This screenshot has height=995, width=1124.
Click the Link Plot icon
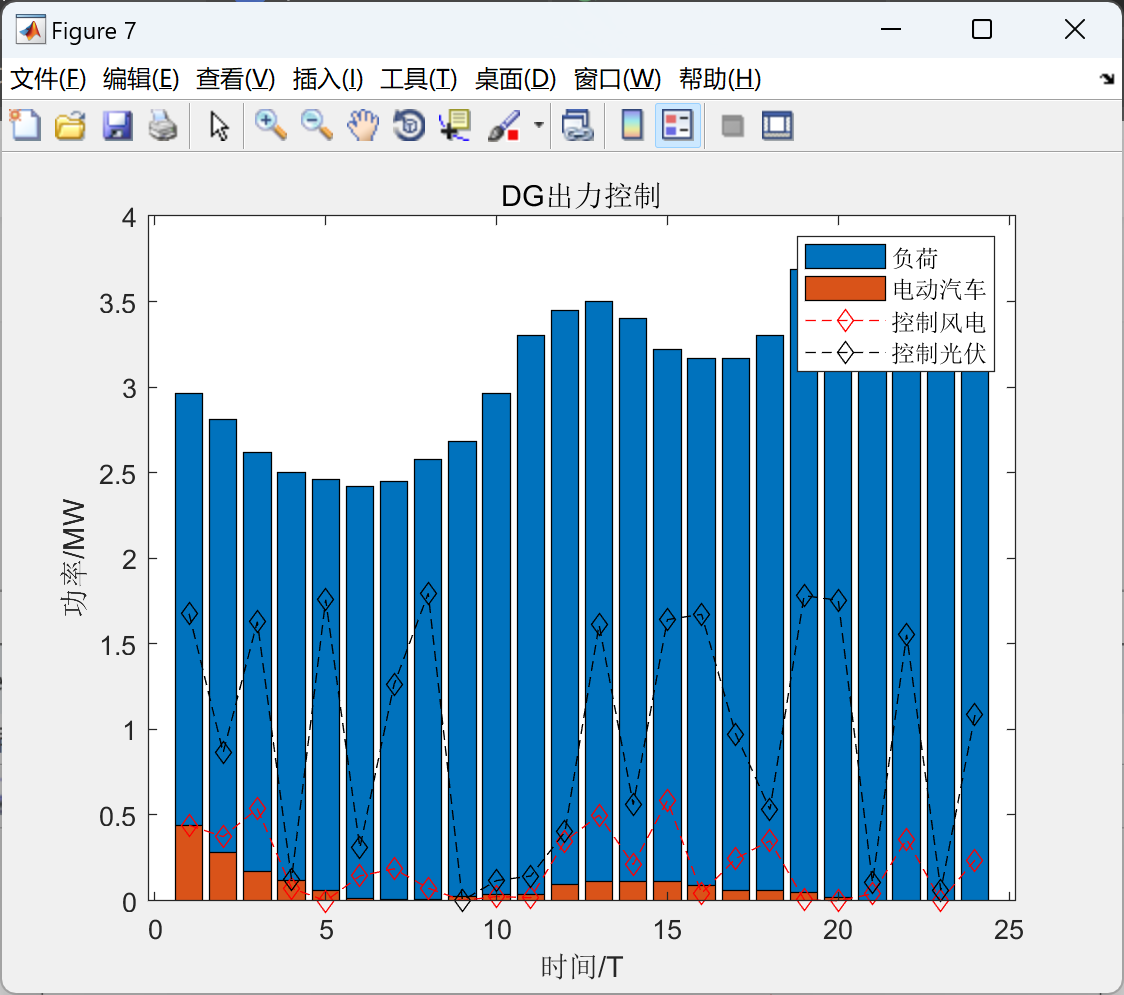[x=577, y=125]
